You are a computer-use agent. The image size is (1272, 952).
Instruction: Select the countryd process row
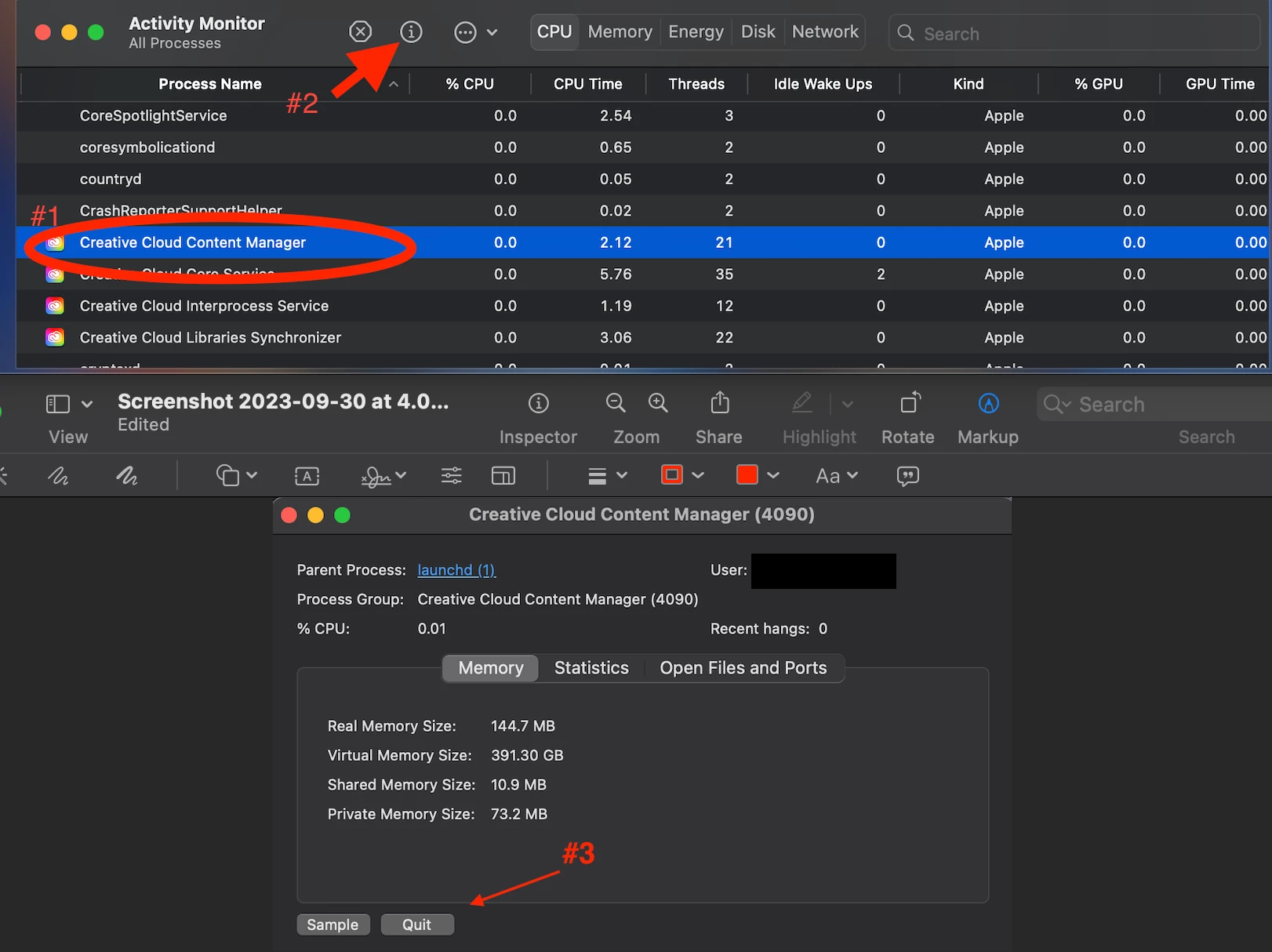644,179
